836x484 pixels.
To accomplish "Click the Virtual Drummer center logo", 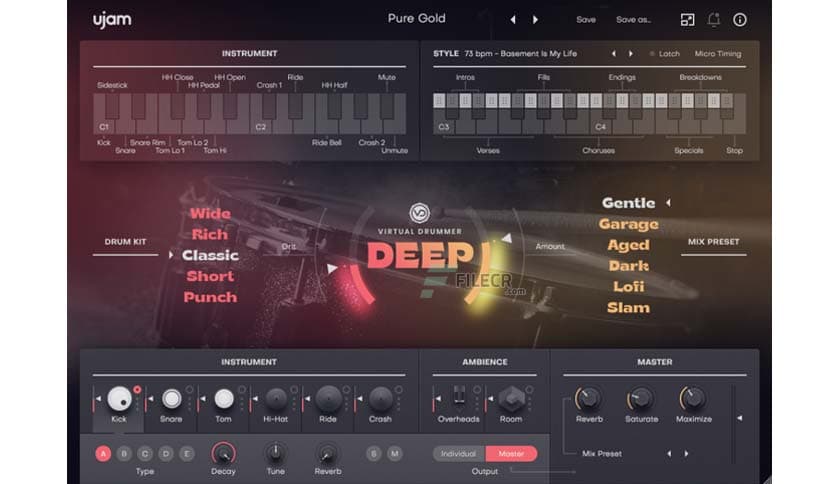I will click(x=420, y=213).
